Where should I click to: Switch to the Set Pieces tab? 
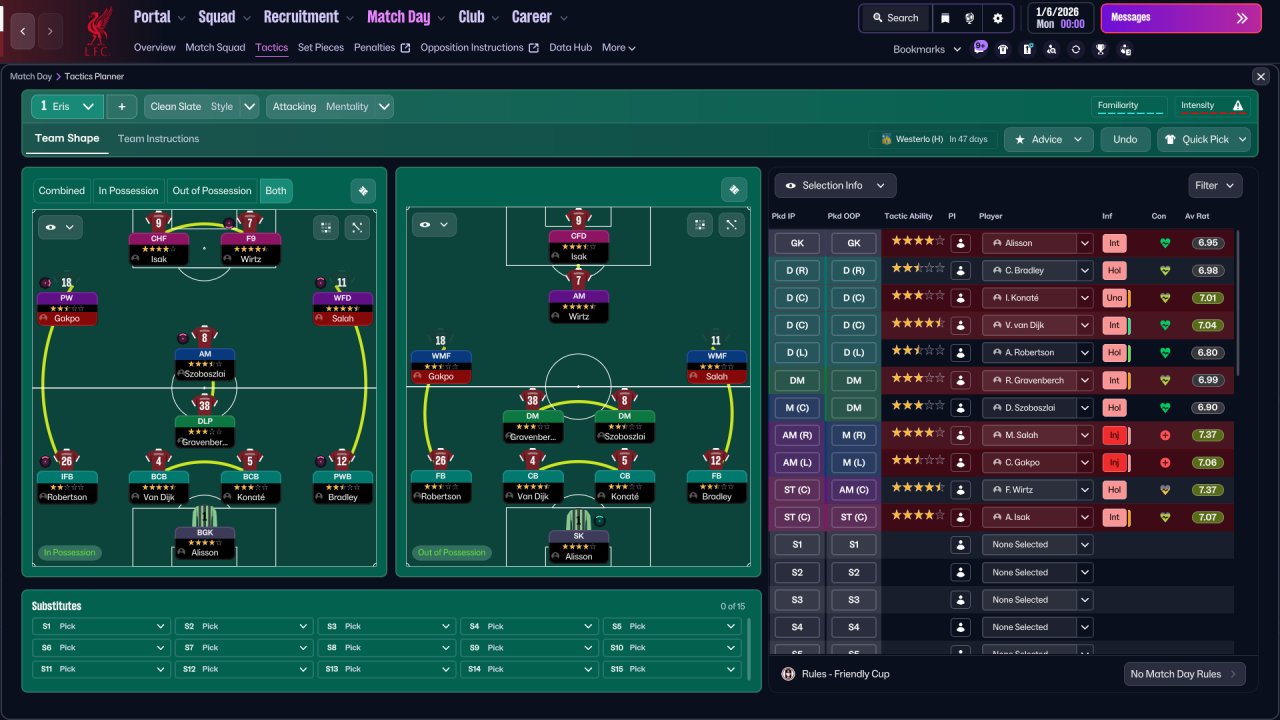click(x=321, y=47)
